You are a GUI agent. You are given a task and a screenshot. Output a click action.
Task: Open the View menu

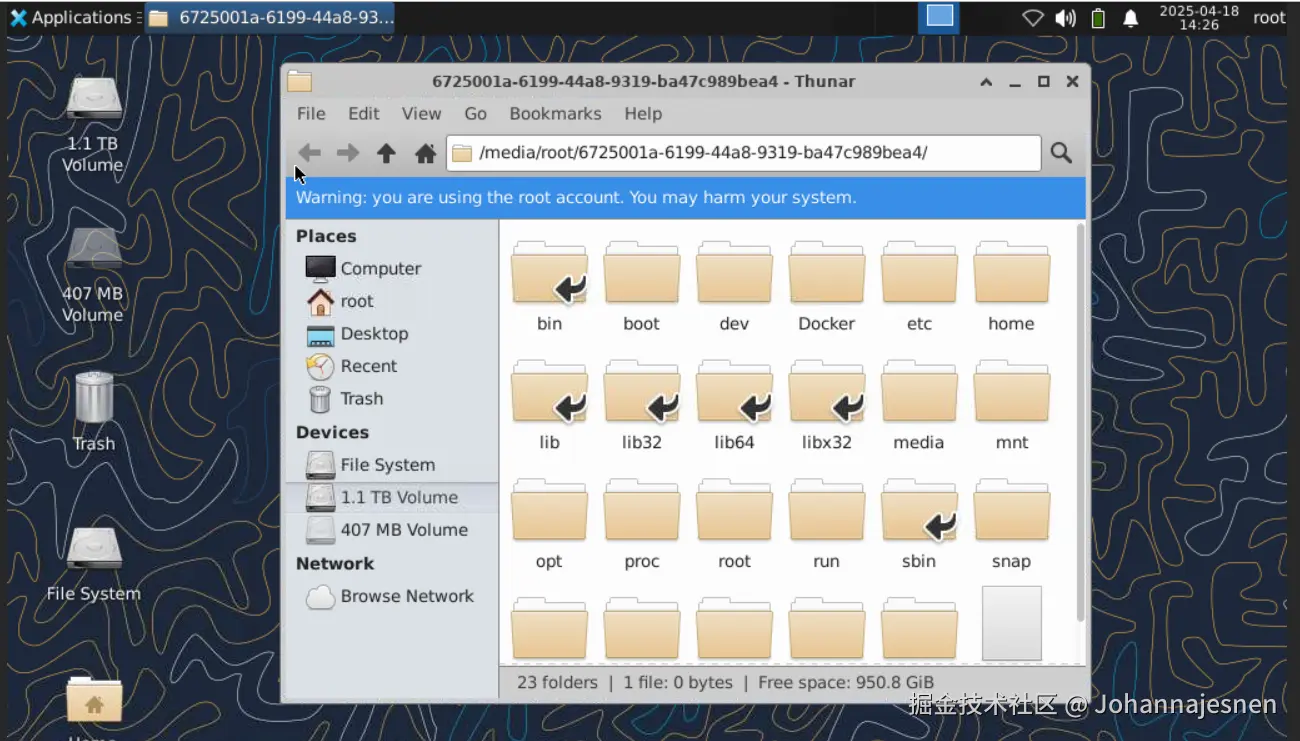[421, 113]
